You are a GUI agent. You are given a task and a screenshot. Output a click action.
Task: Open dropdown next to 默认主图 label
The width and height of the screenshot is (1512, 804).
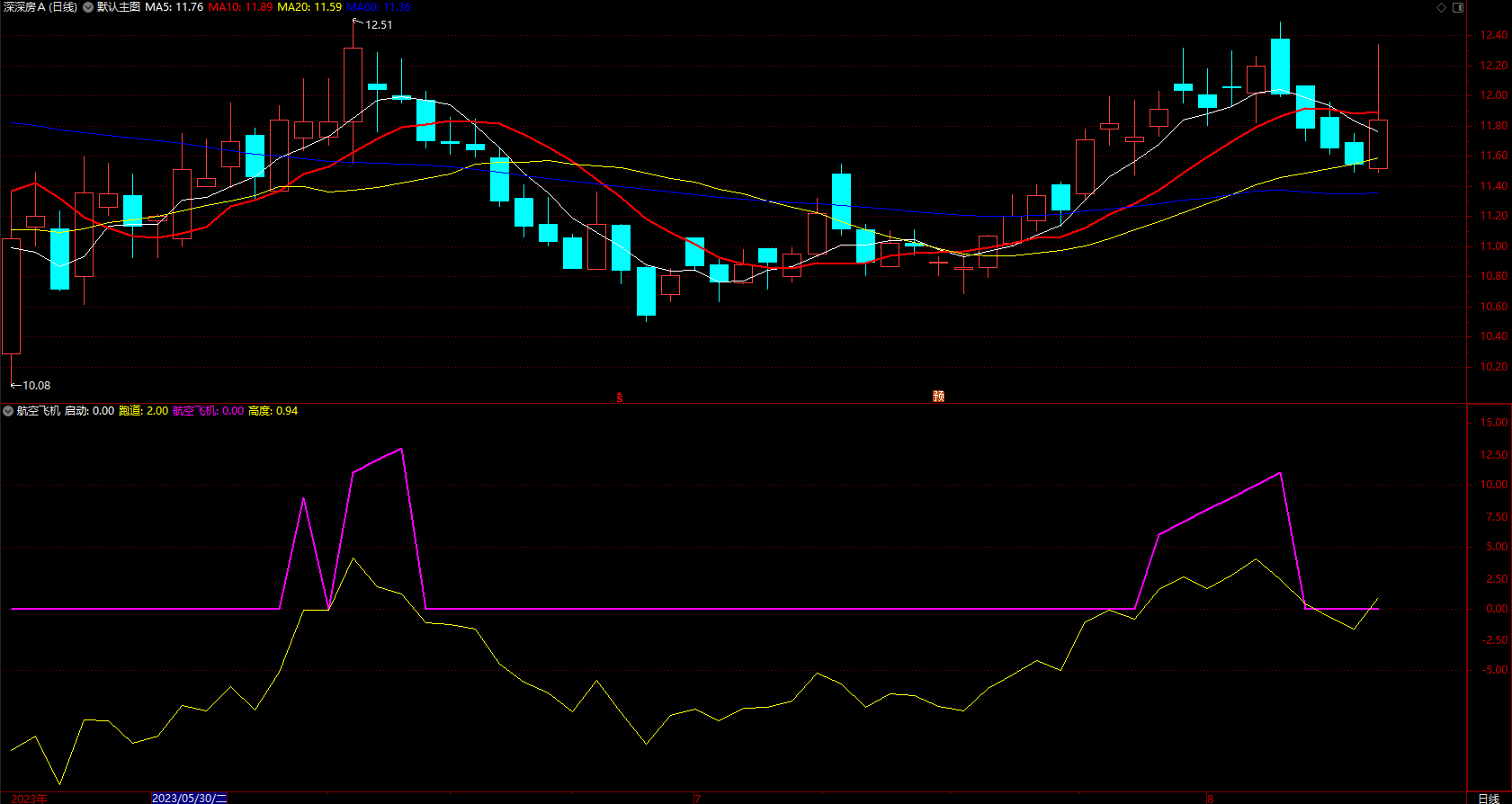coord(88,7)
